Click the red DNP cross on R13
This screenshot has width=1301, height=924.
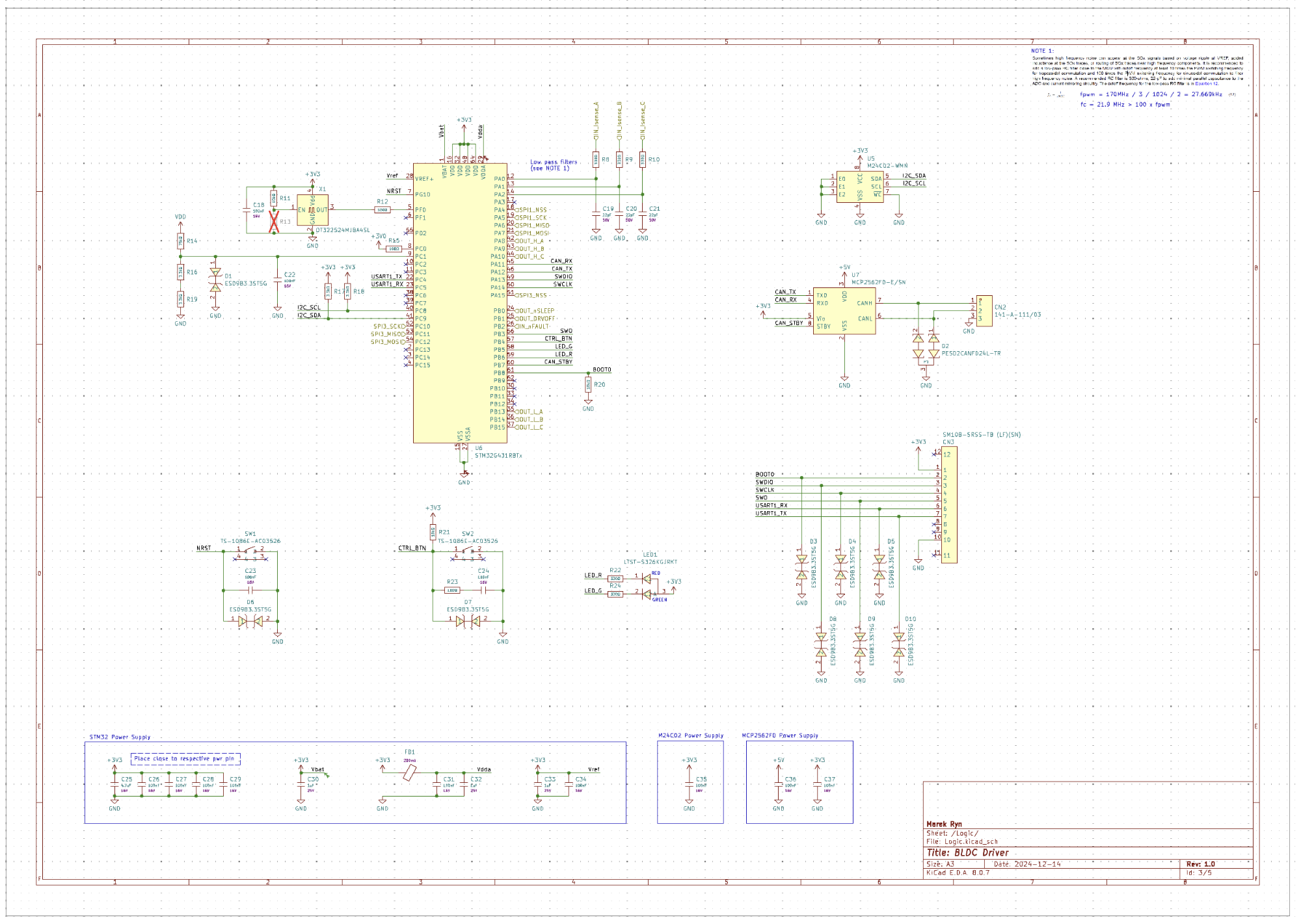point(274,222)
